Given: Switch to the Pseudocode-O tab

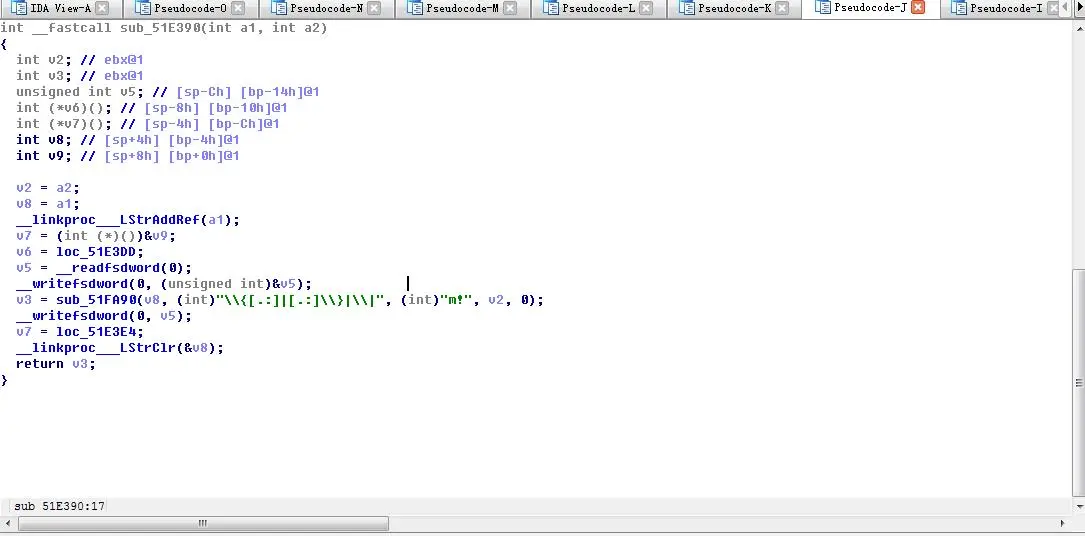Looking at the screenshot, I should pos(190,8).
